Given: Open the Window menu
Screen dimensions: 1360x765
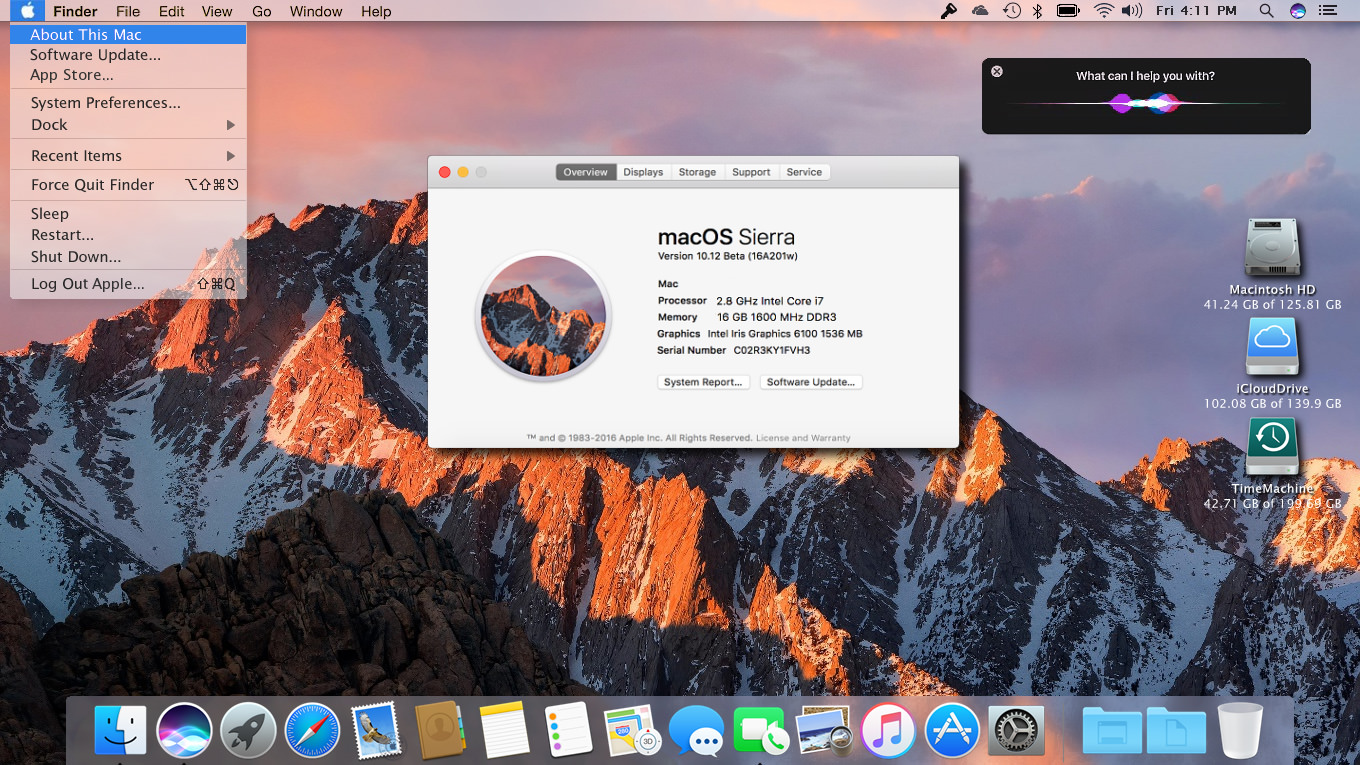Looking at the screenshot, I should (x=316, y=11).
